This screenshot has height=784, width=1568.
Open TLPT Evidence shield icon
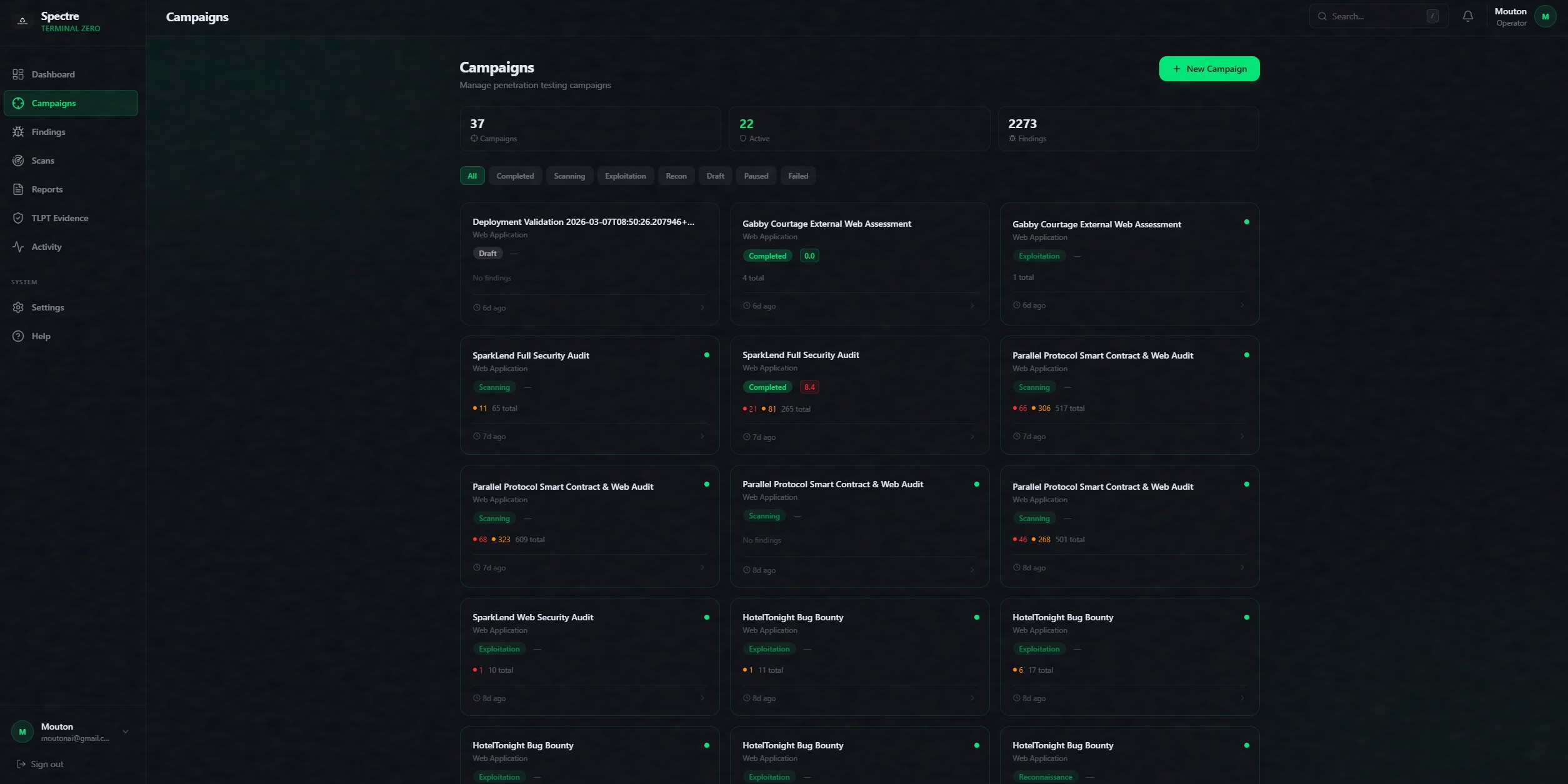[18, 218]
